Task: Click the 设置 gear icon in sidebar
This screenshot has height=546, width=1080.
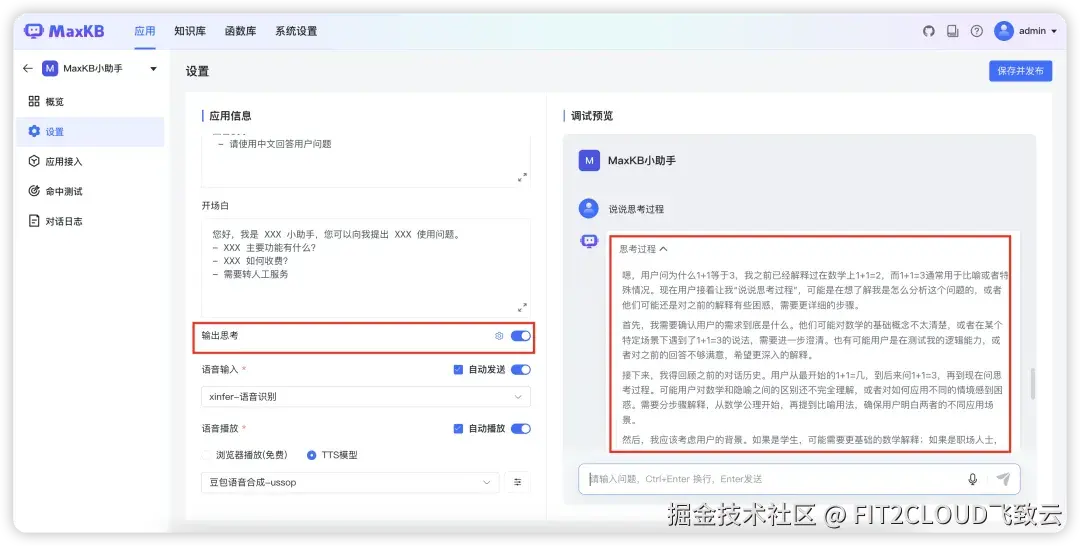Action: click(x=34, y=131)
